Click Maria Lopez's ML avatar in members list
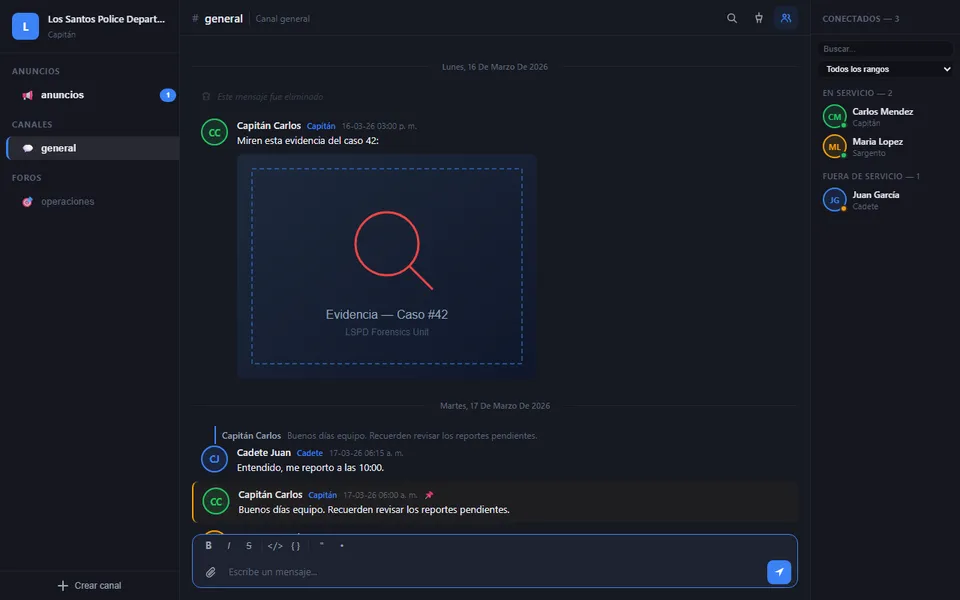The image size is (960, 600). (x=834, y=146)
